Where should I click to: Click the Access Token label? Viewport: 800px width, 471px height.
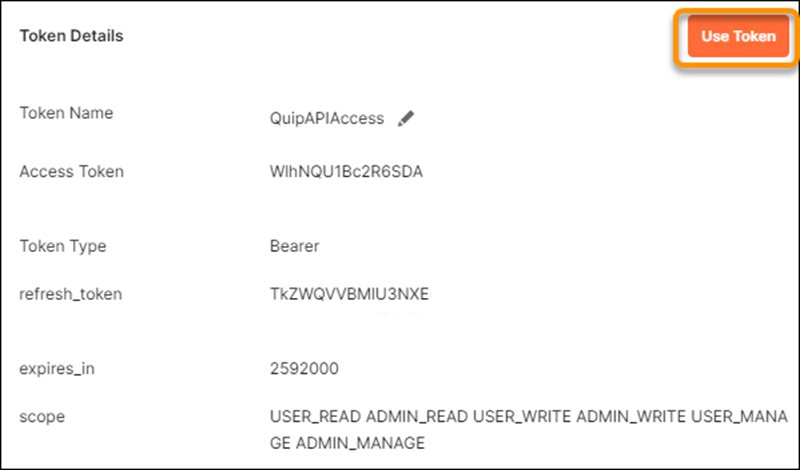pos(71,171)
